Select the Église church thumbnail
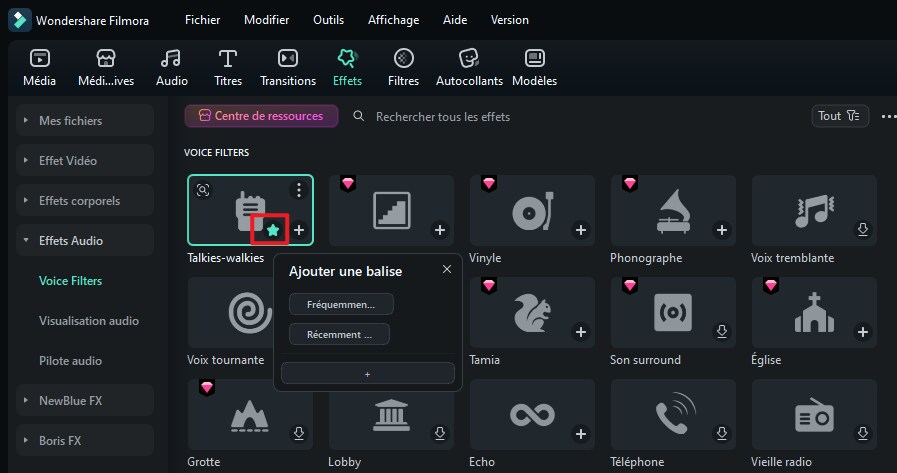Screen dimensions: 897x473 [x=814, y=312]
